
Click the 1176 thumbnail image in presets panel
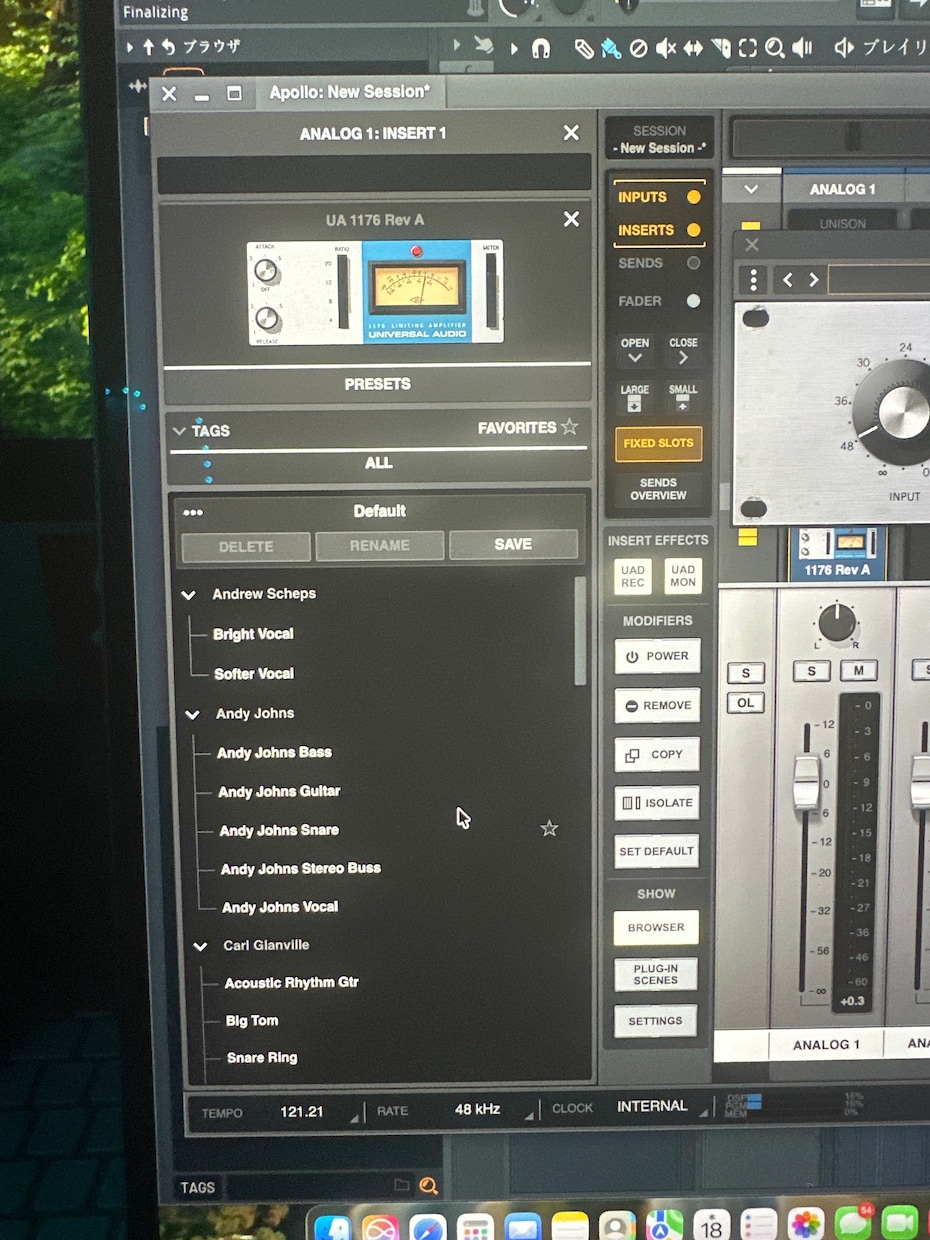[x=375, y=292]
